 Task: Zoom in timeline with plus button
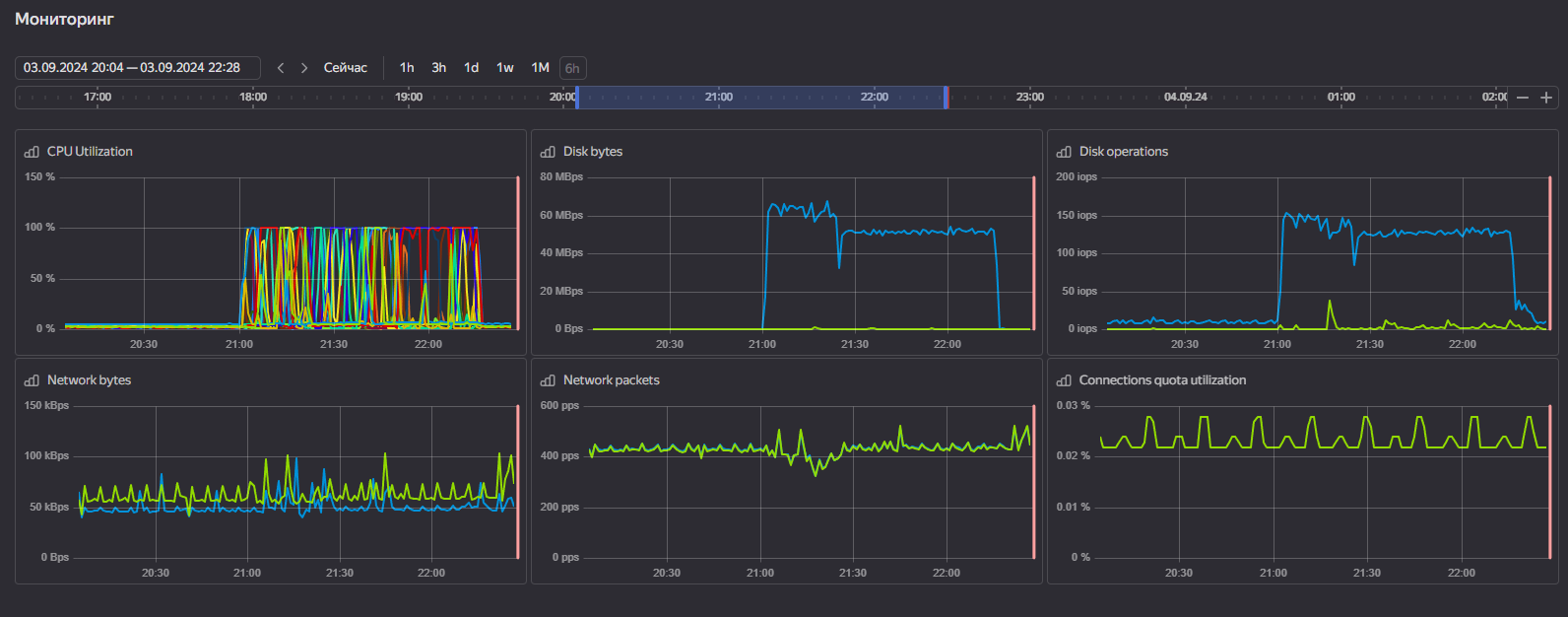(x=1546, y=98)
